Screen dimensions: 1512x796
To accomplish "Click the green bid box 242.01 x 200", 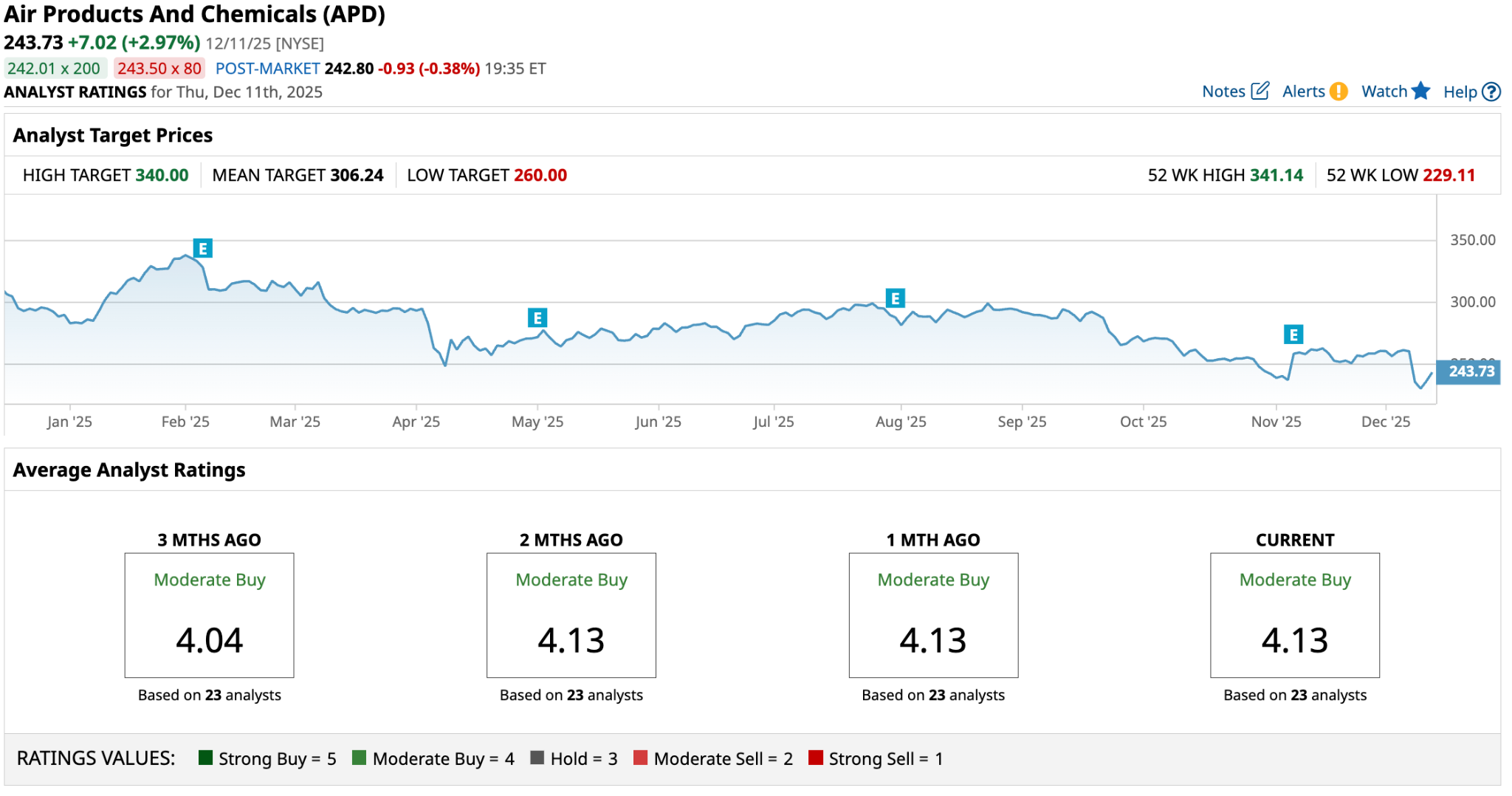I will (54, 69).
